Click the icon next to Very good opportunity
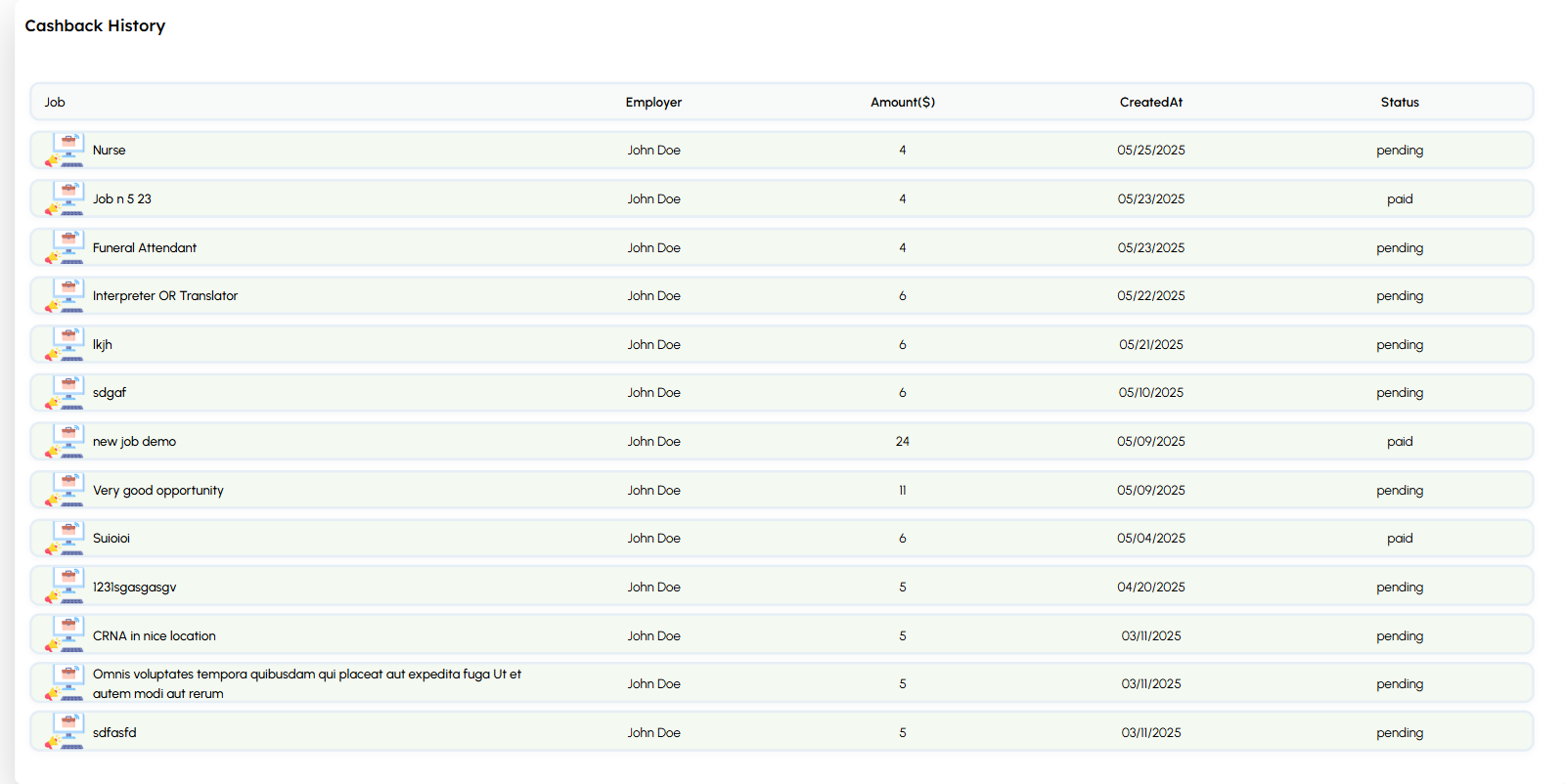Viewport: 1565px width, 784px height. (66, 491)
